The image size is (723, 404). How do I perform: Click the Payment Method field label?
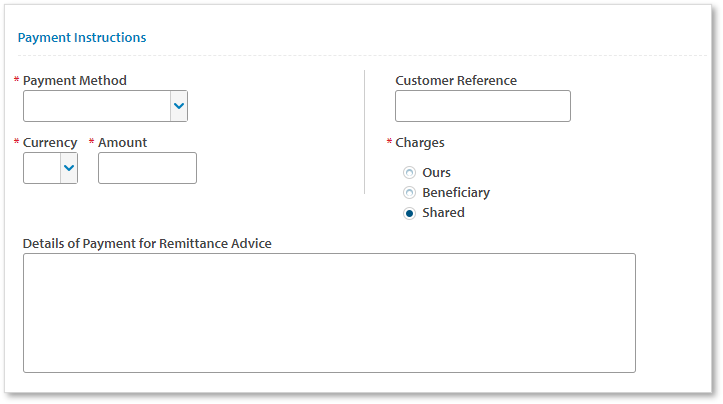tap(75, 81)
